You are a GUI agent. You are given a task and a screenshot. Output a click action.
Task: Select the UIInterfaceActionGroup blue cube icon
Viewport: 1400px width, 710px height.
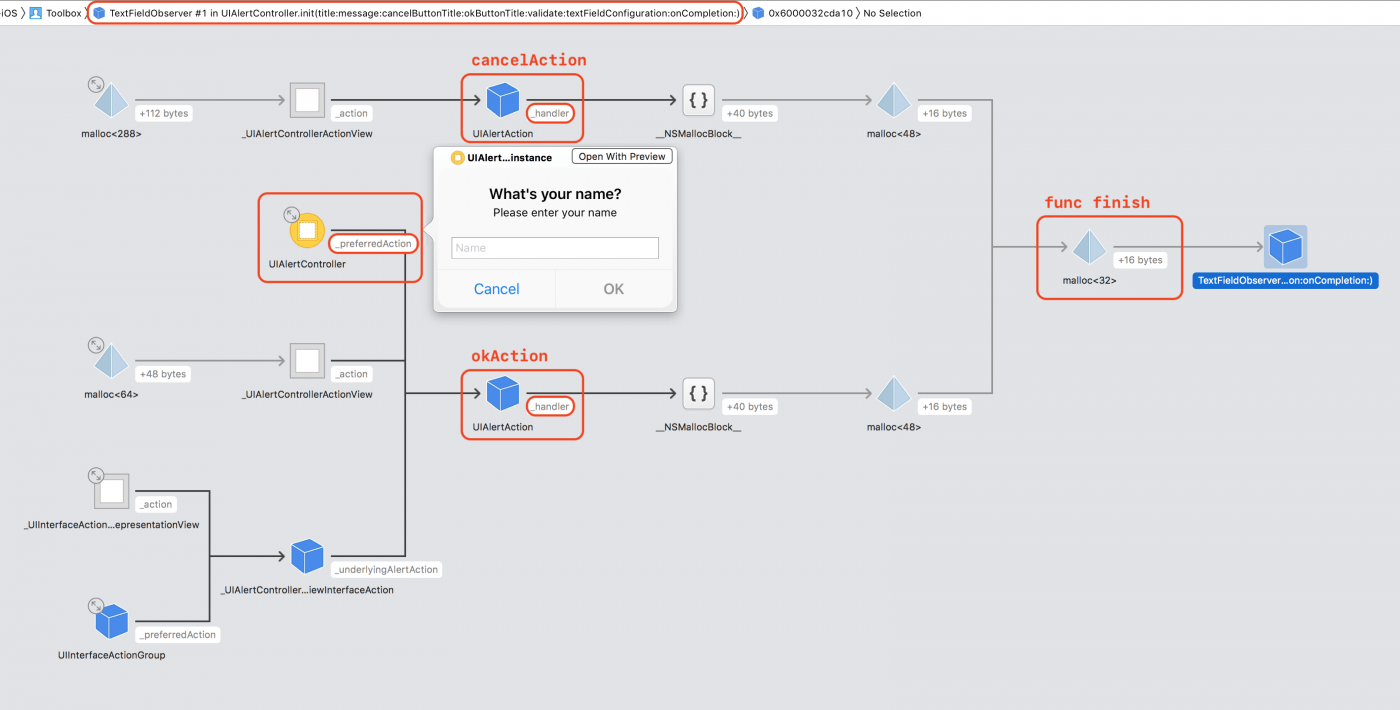coord(112,622)
